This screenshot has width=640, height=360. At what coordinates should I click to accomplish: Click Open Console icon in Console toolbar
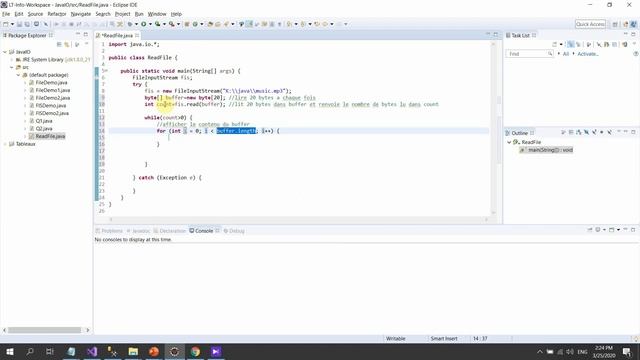(611, 230)
